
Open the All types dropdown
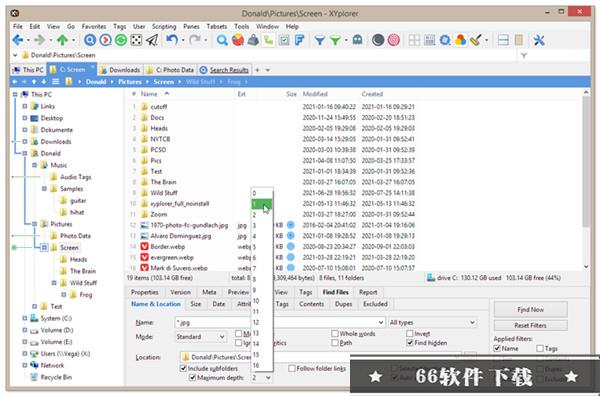click(x=432, y=323)
